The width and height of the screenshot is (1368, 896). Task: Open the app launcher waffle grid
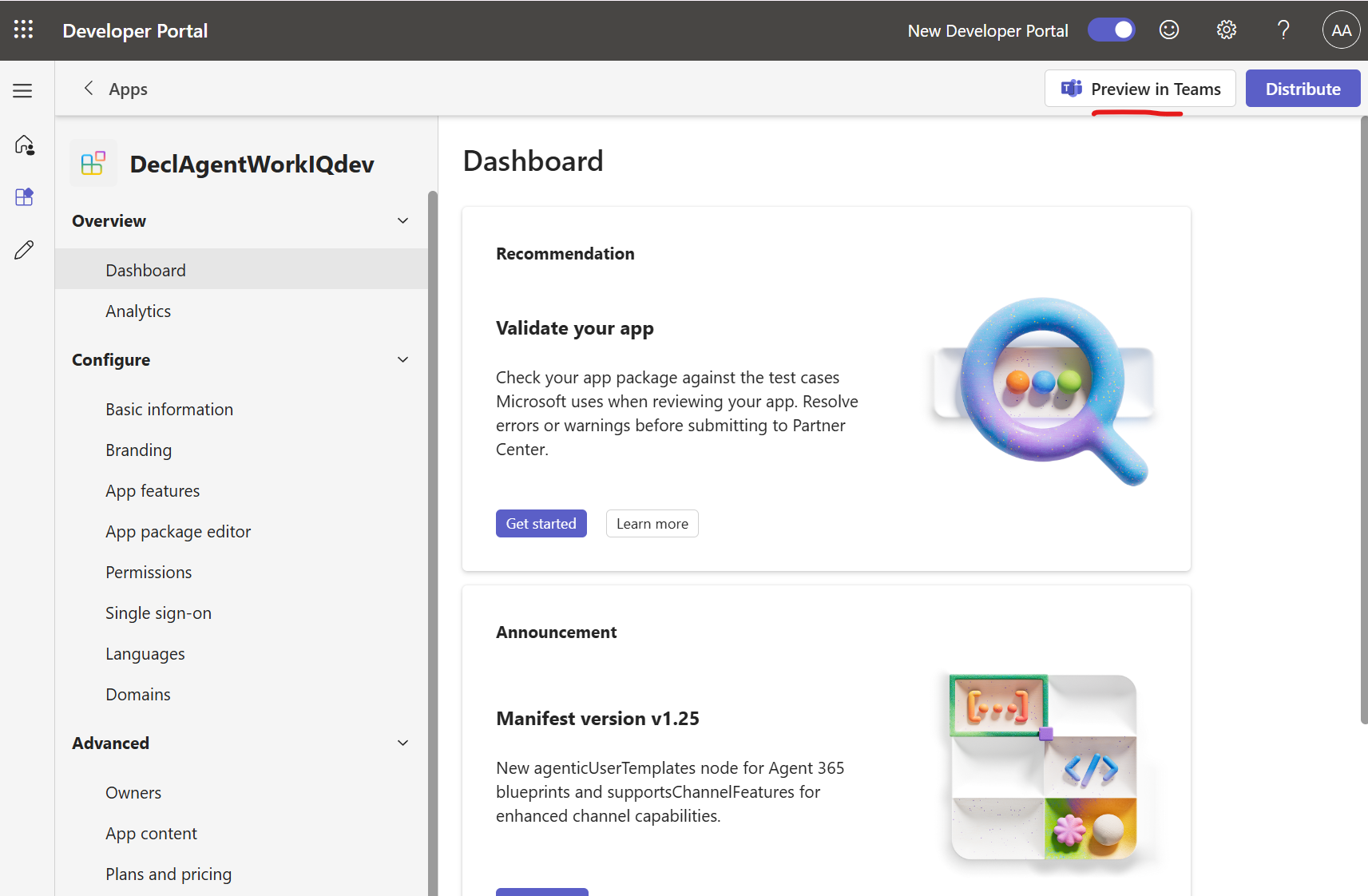pos(24,30)
